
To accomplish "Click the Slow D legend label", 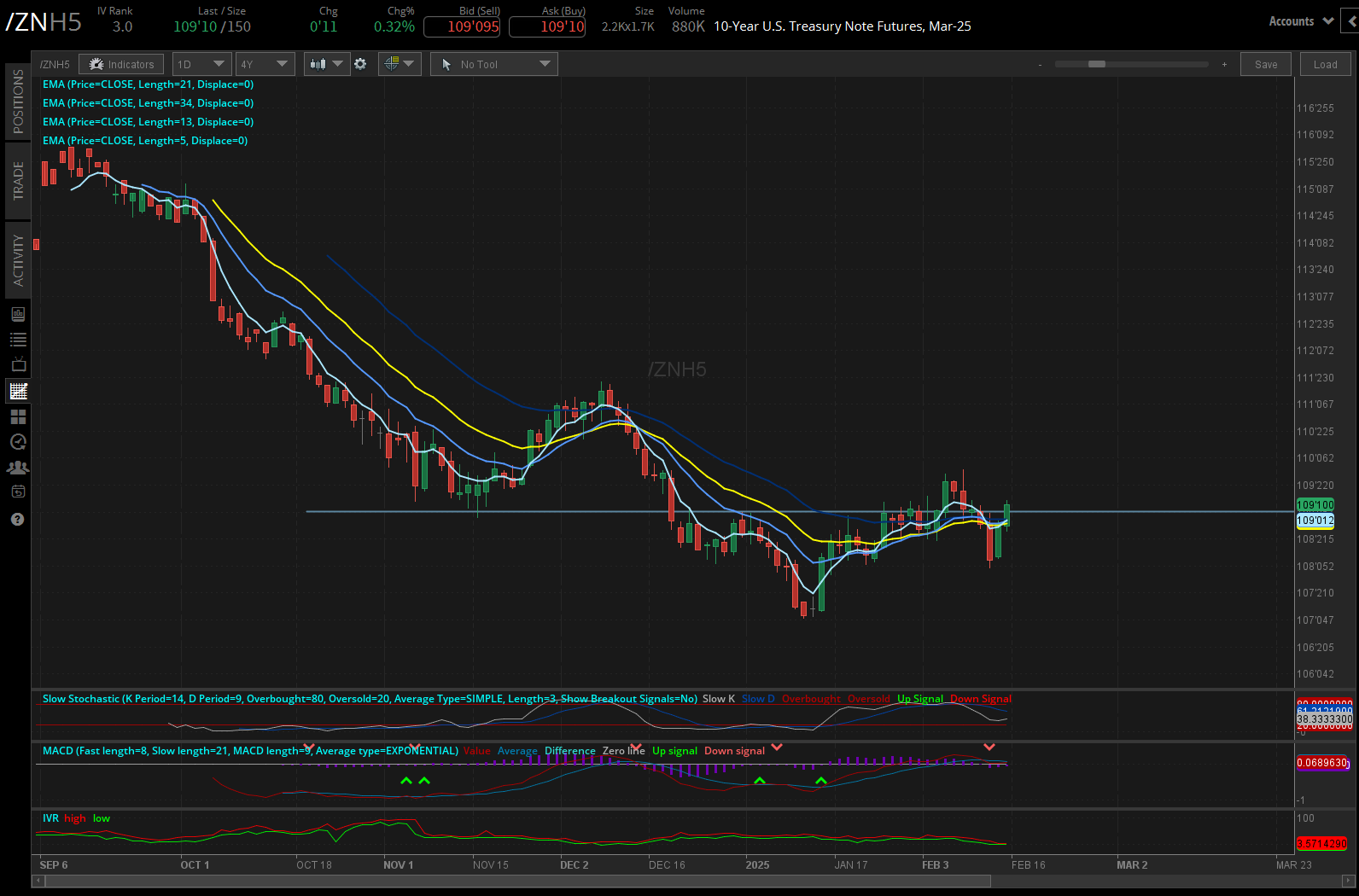I will pyautogui.click(x=758, y=699).
